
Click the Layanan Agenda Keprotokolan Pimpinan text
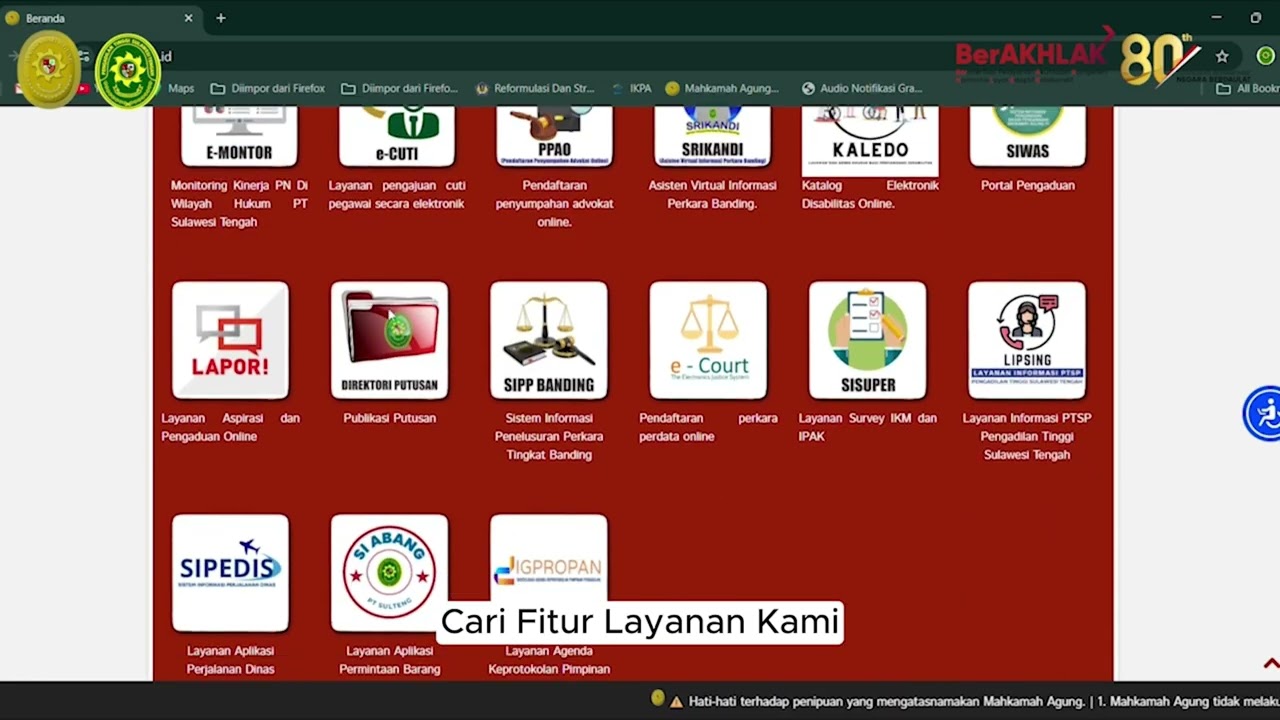[549, 660]
